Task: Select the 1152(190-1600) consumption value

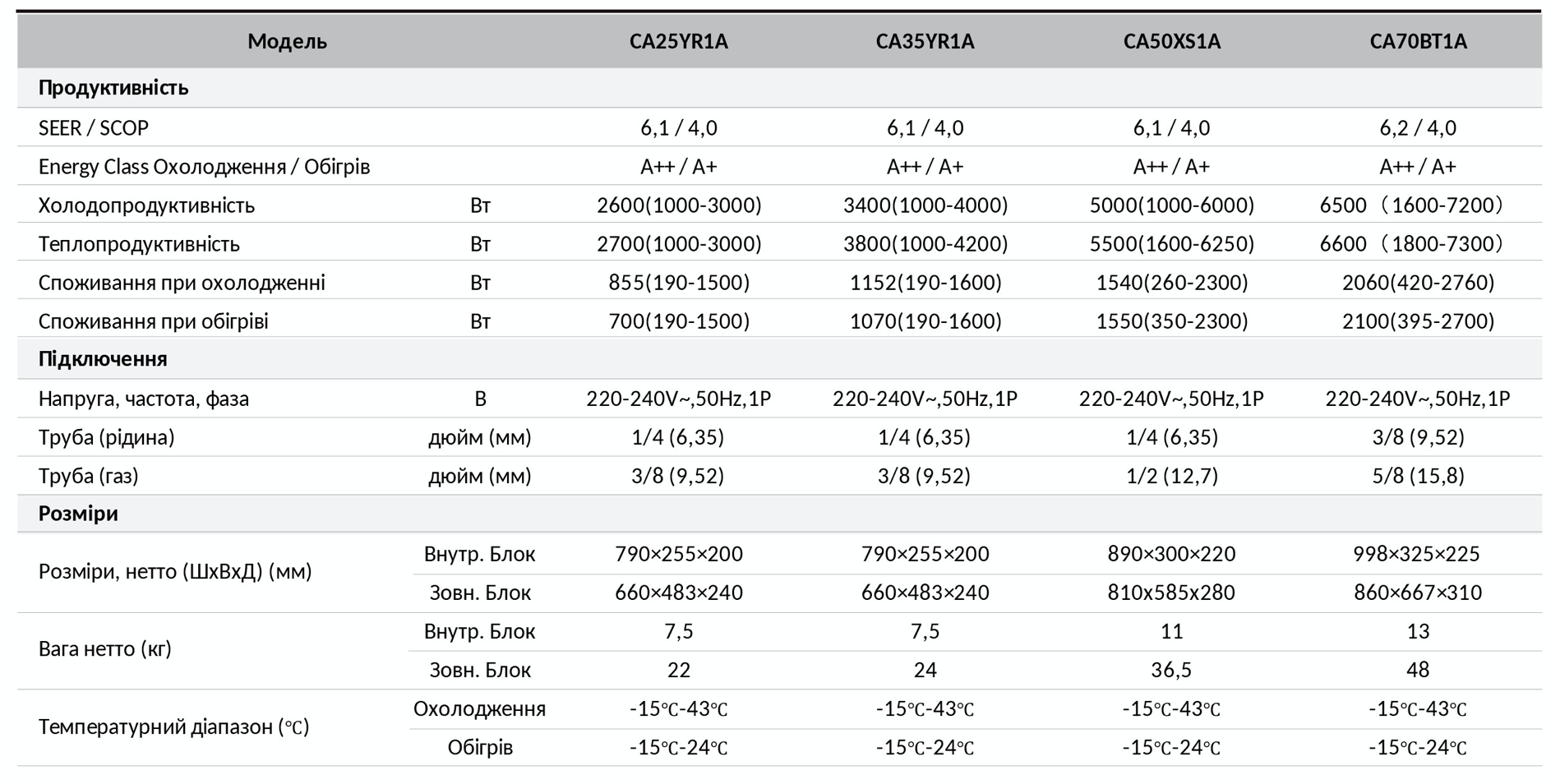Action: (925, 283)
